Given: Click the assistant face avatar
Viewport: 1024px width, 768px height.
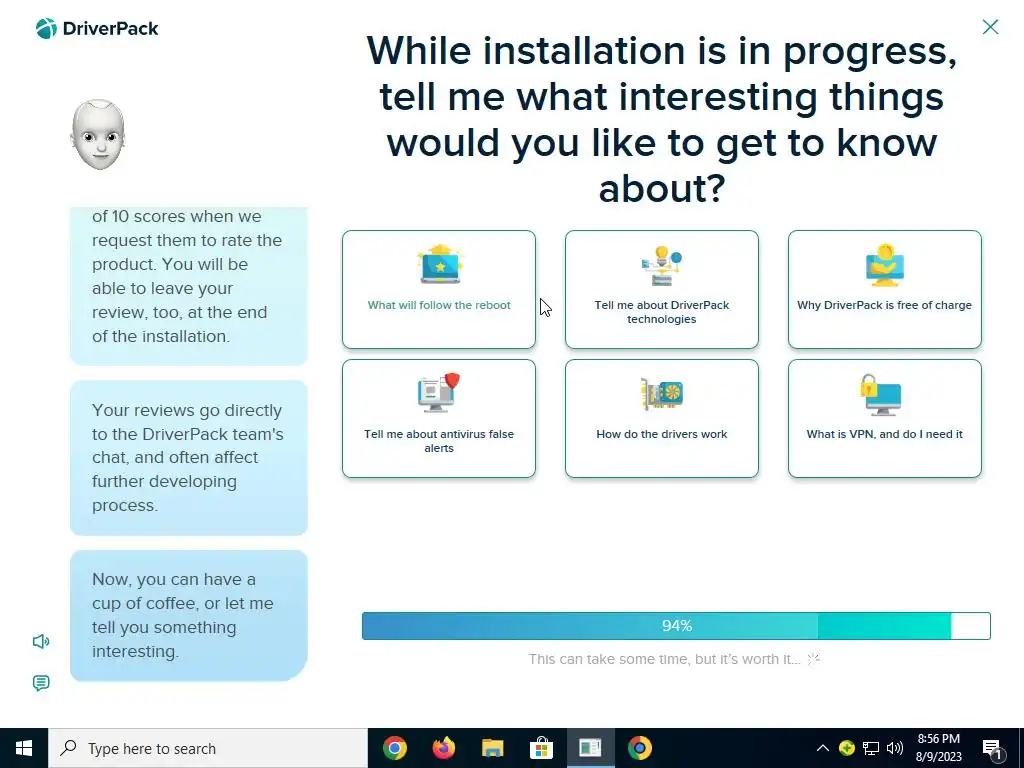Looking at the screenshot, I should (x=98, y=135).
